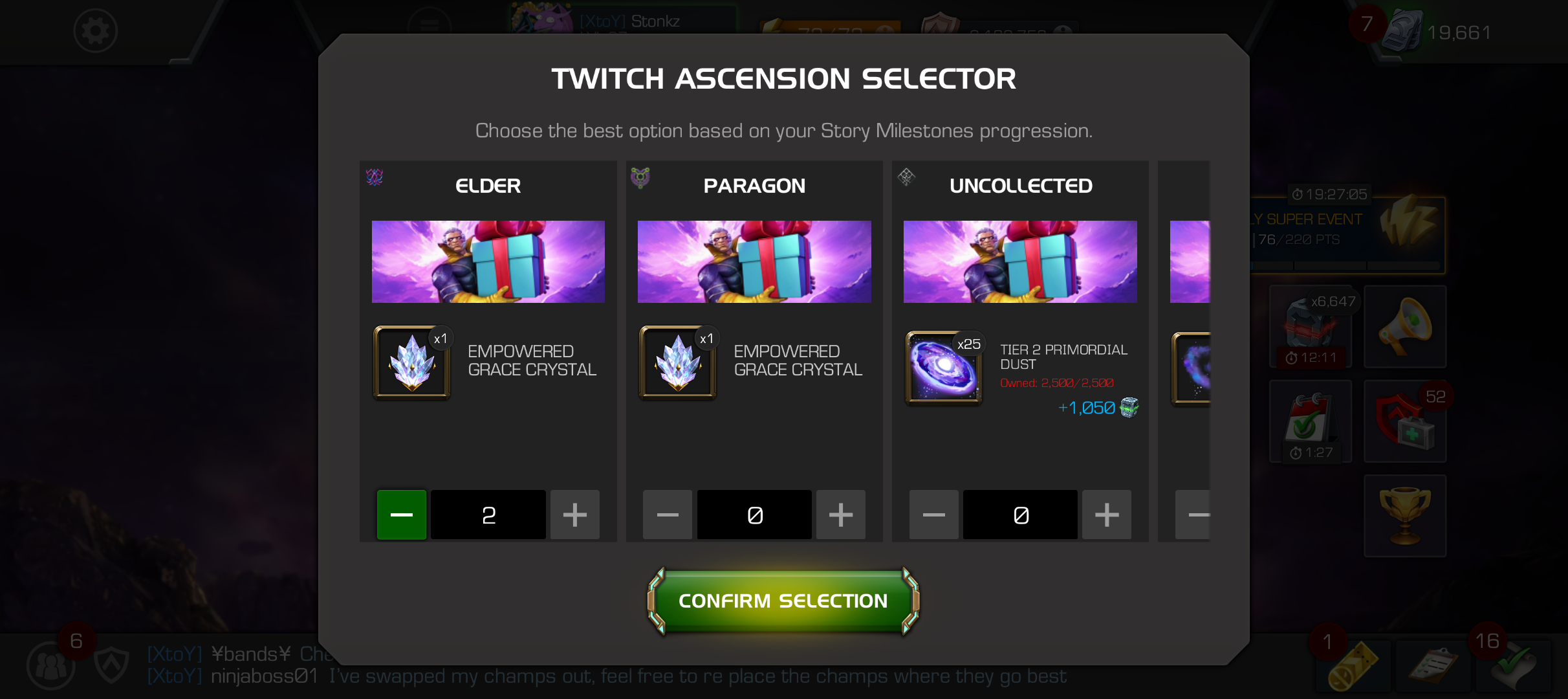Select the Paragon gift banner image
Screen dimensions: 1568x699
[x=754, y=261]
